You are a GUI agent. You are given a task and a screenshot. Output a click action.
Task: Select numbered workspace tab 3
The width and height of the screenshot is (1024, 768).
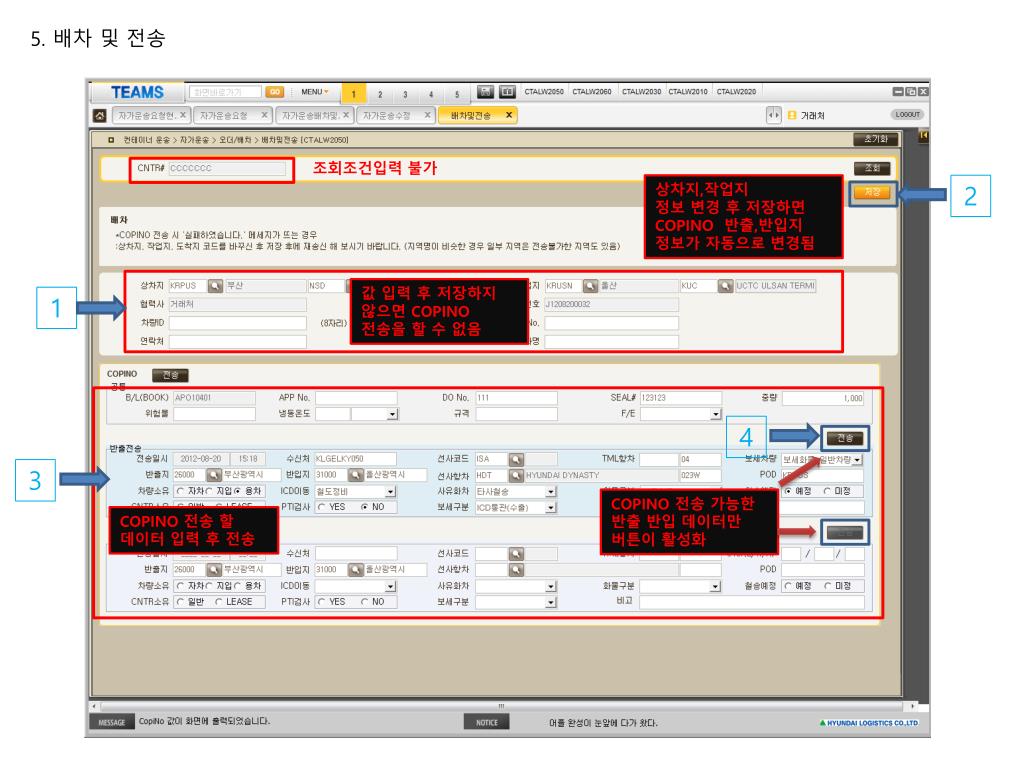click(x=405, y=95)
